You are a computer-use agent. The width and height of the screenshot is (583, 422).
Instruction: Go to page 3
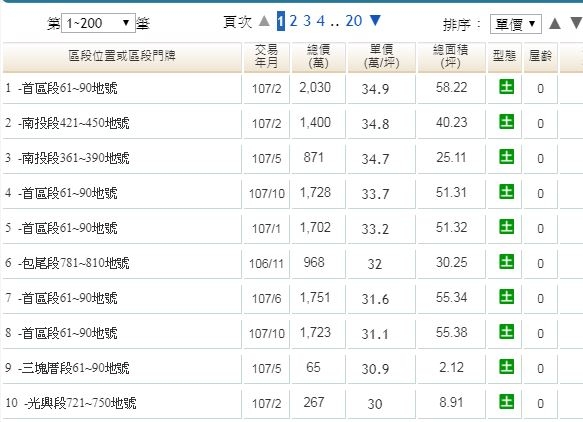(x=307, y=21)
